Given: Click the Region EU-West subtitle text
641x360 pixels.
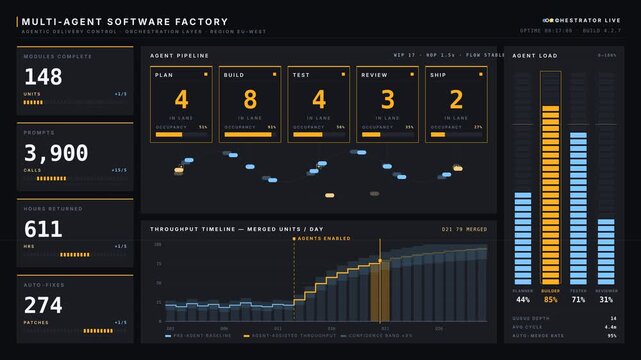Looking at the screenshot, I should point(238,31).
